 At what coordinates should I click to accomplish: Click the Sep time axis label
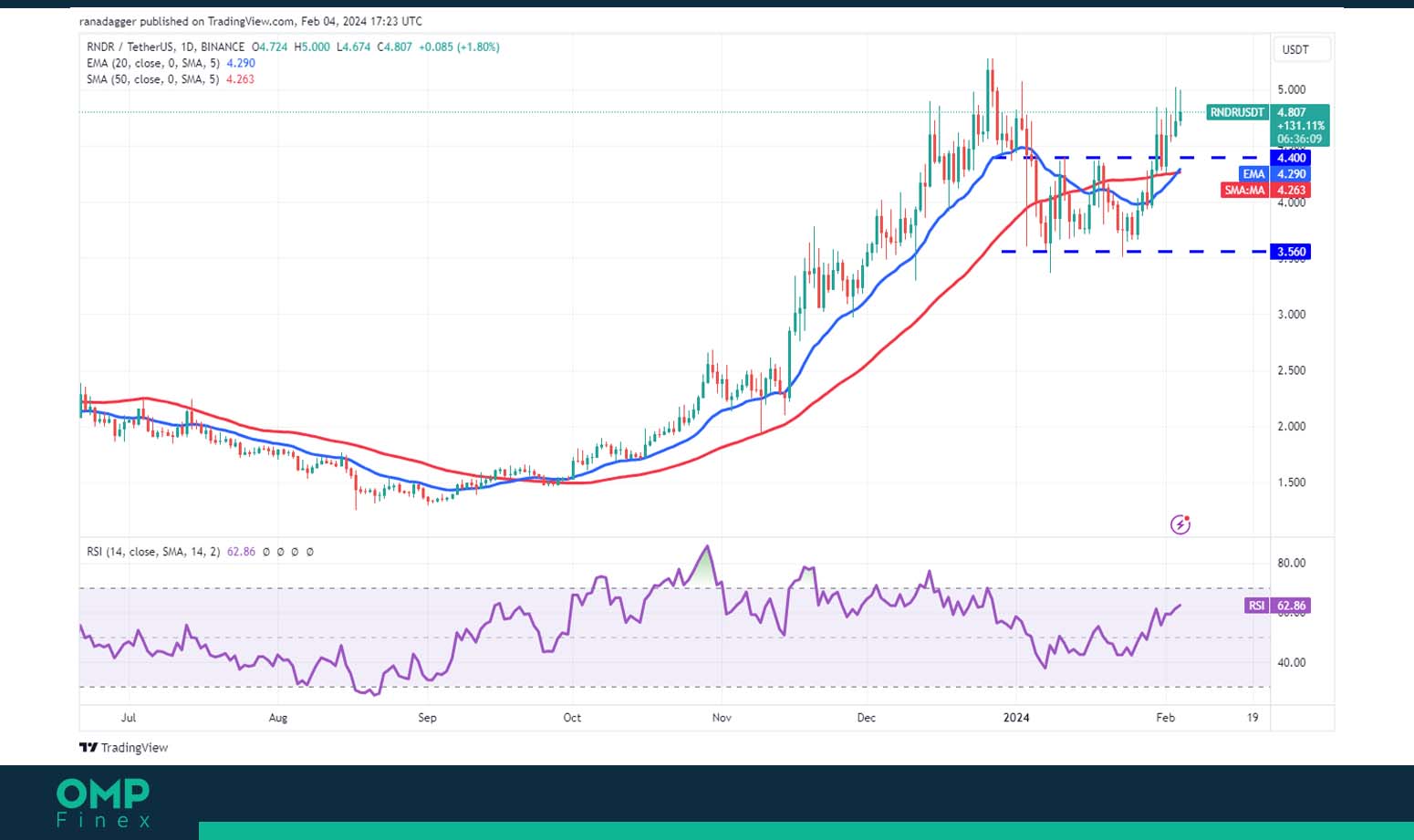(427, 718)
